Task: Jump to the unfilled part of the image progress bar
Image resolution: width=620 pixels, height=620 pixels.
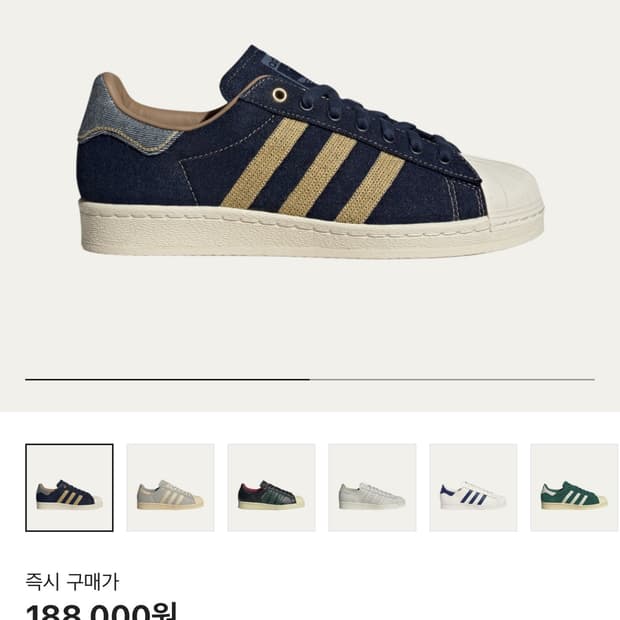Action: pyautogui.click(x=452, y=379)
